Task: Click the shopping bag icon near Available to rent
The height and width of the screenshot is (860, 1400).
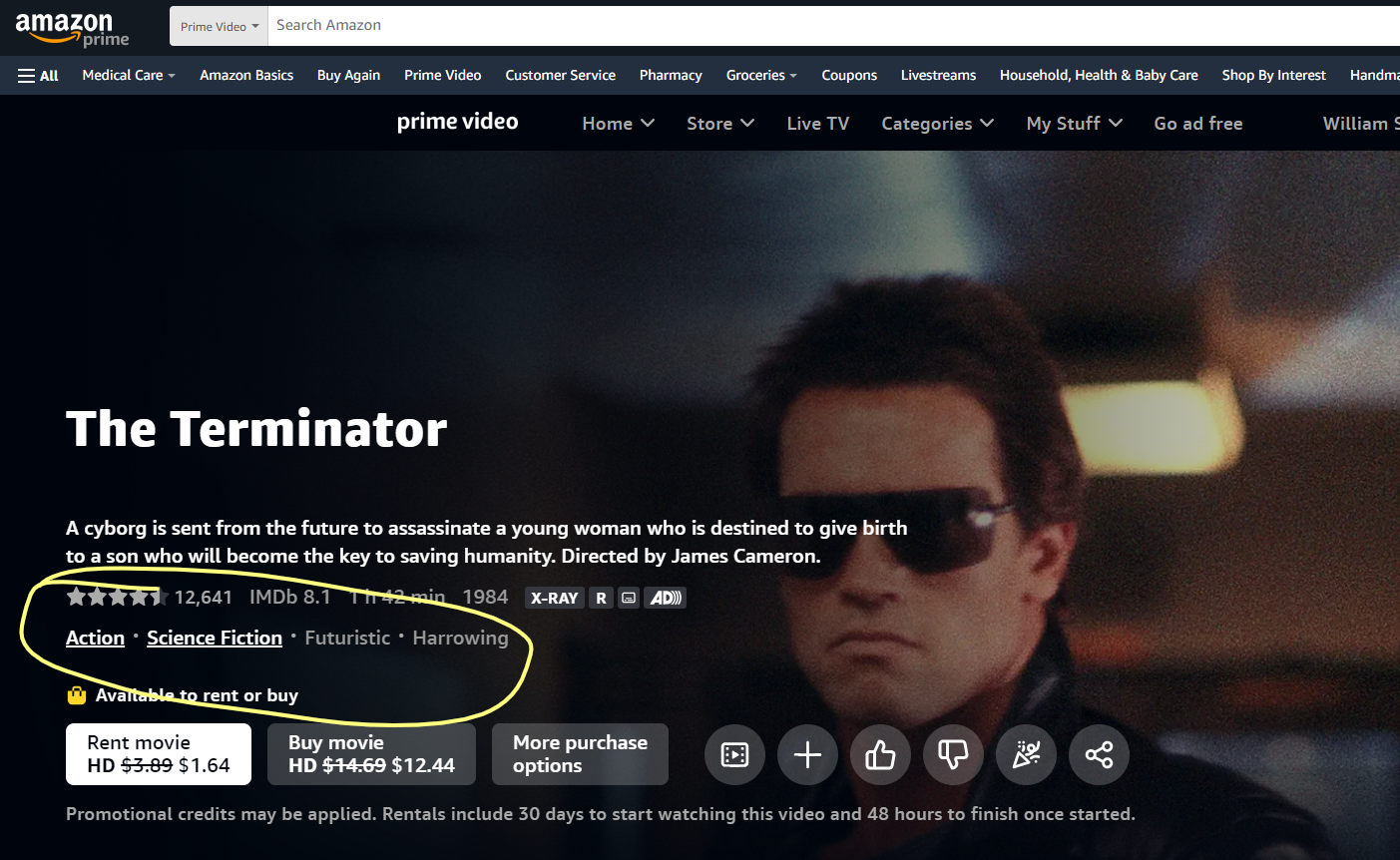Action: coord(77,695)
